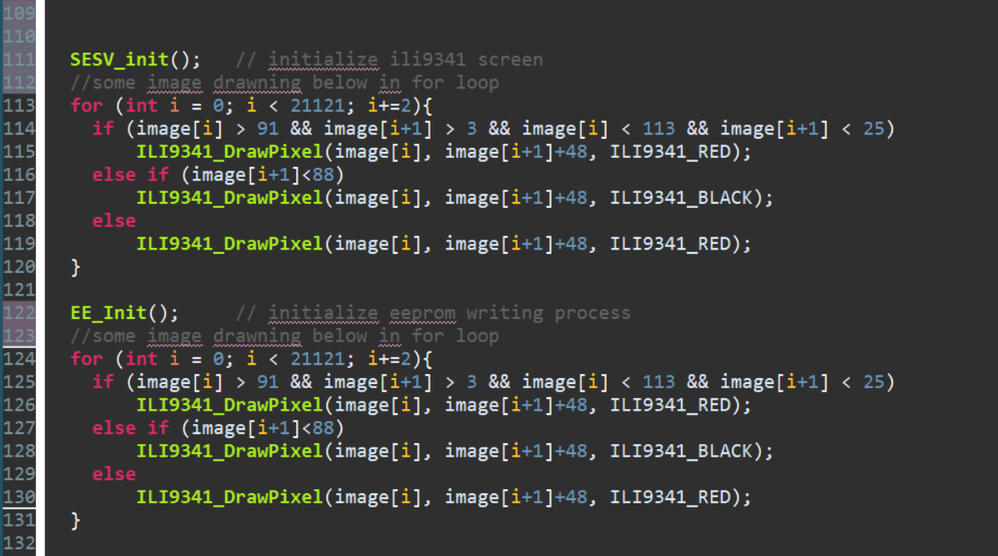The height and width of the screenshot is (556, 998).
Task: Click ILI9341_DrawPixel on line 119
Action: pos(229,243)
